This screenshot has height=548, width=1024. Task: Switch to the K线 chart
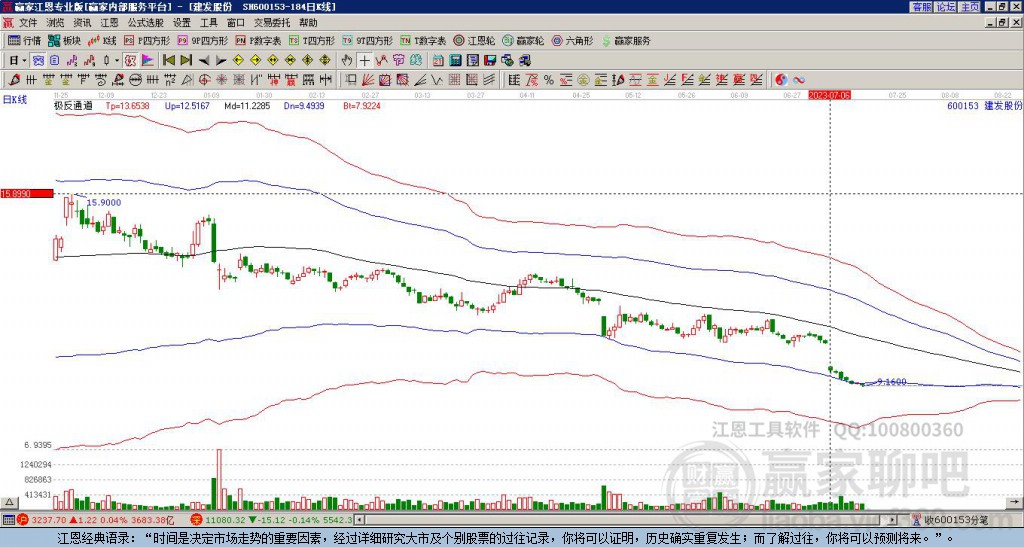(102, 40)
